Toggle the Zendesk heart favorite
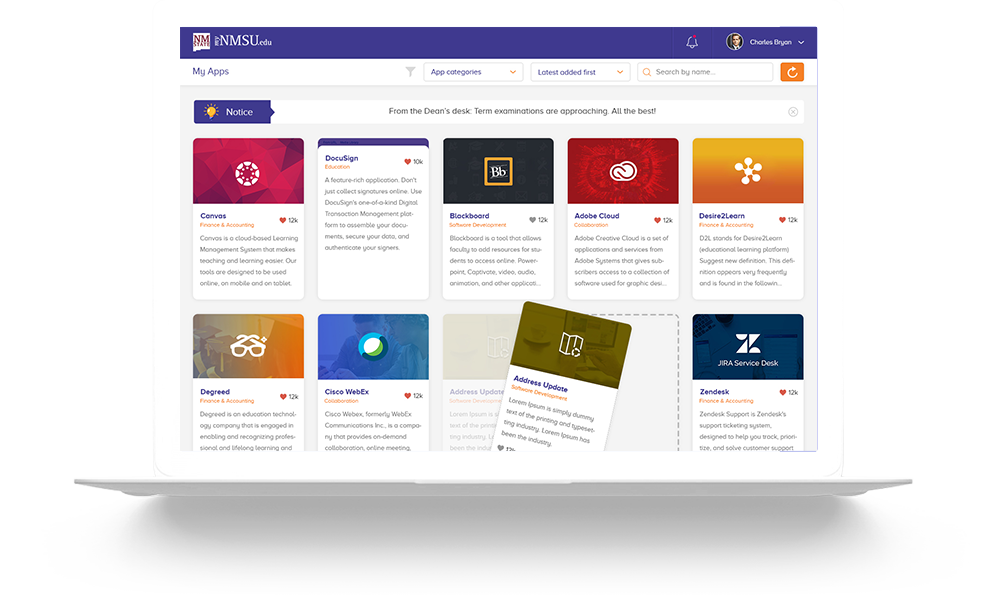Viewport: 986px width, 595px height. click(782, 392)
